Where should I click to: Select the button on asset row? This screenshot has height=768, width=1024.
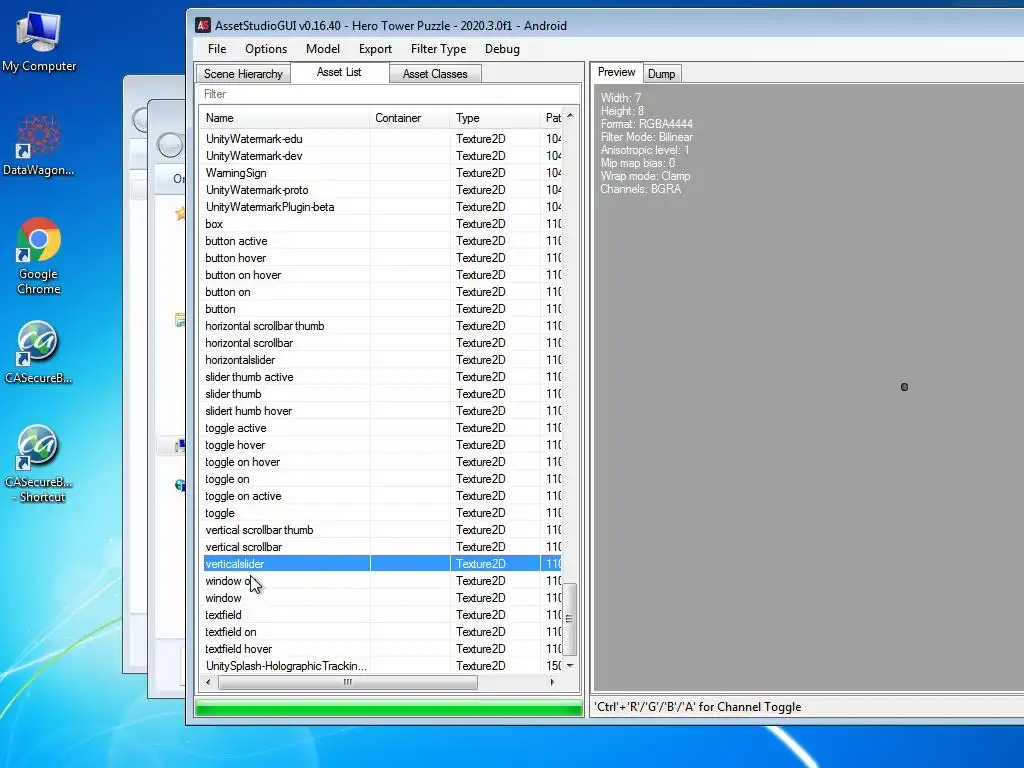[382, 291]
